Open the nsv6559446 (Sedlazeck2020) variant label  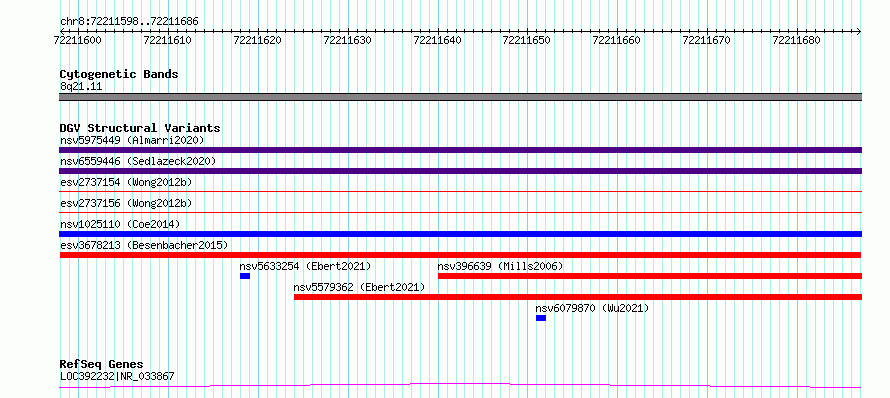click(138, 161)
